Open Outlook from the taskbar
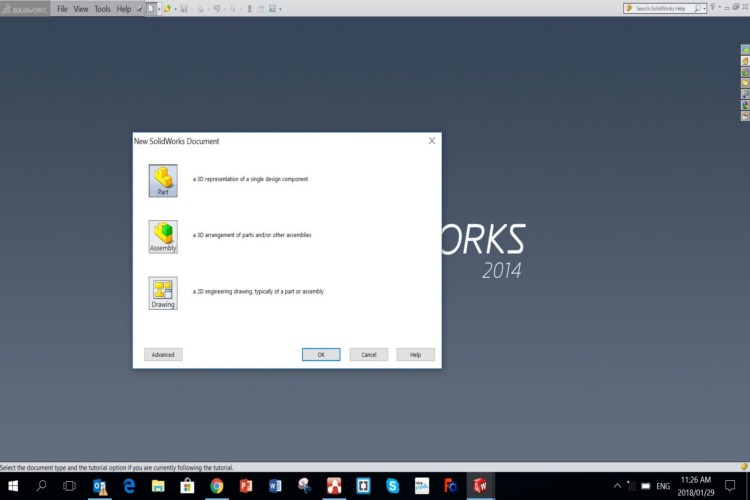The width and height of the screenshot is (750, 500). tap(100, 486)
